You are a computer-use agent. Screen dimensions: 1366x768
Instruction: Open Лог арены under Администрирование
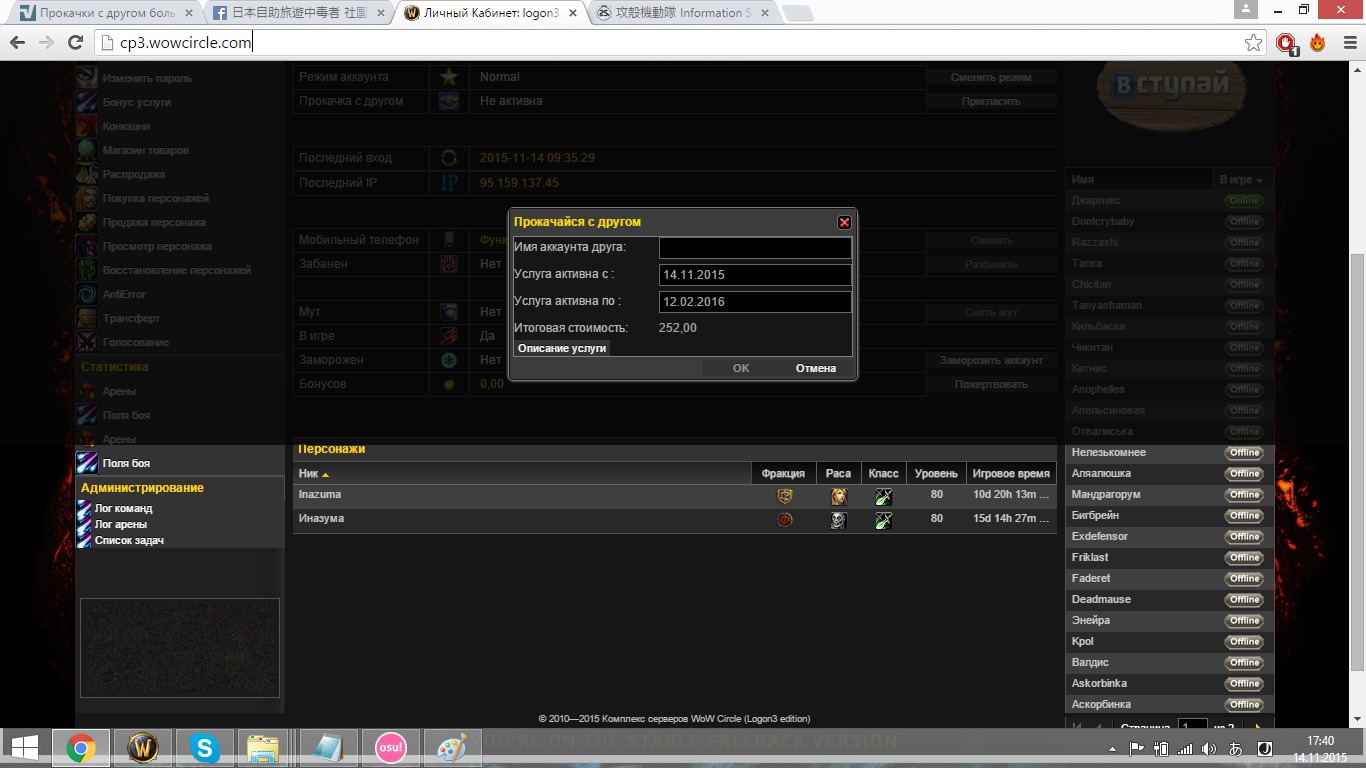point(120,524)
